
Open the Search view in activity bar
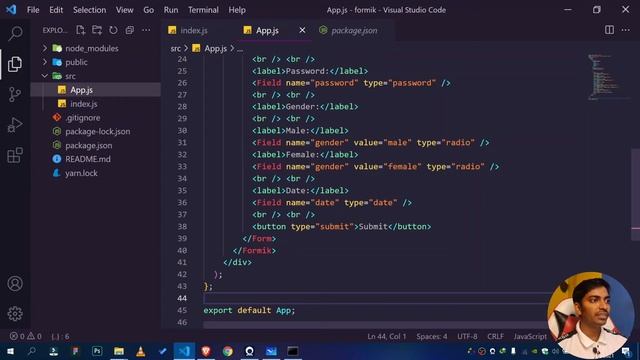click(15, 33)
